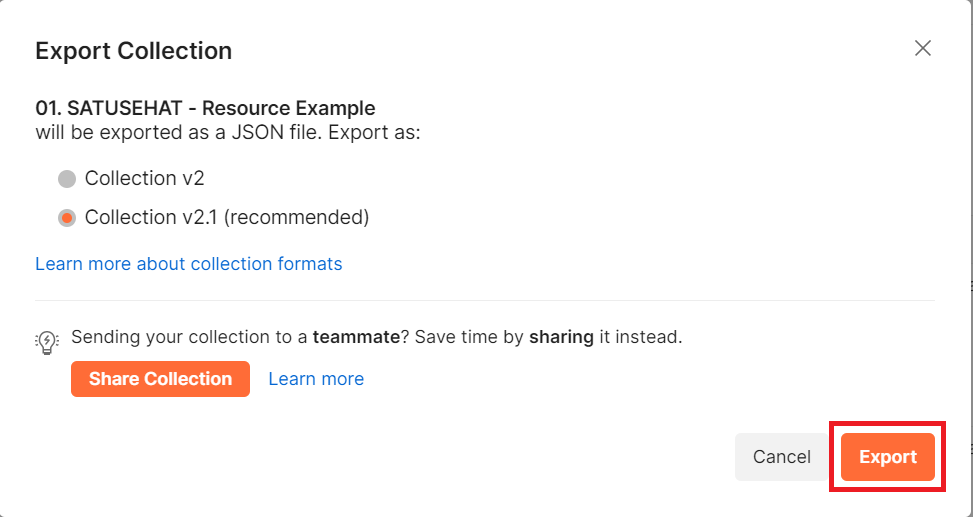
Task: Confirm with the orange Export button
Action: 887,457
